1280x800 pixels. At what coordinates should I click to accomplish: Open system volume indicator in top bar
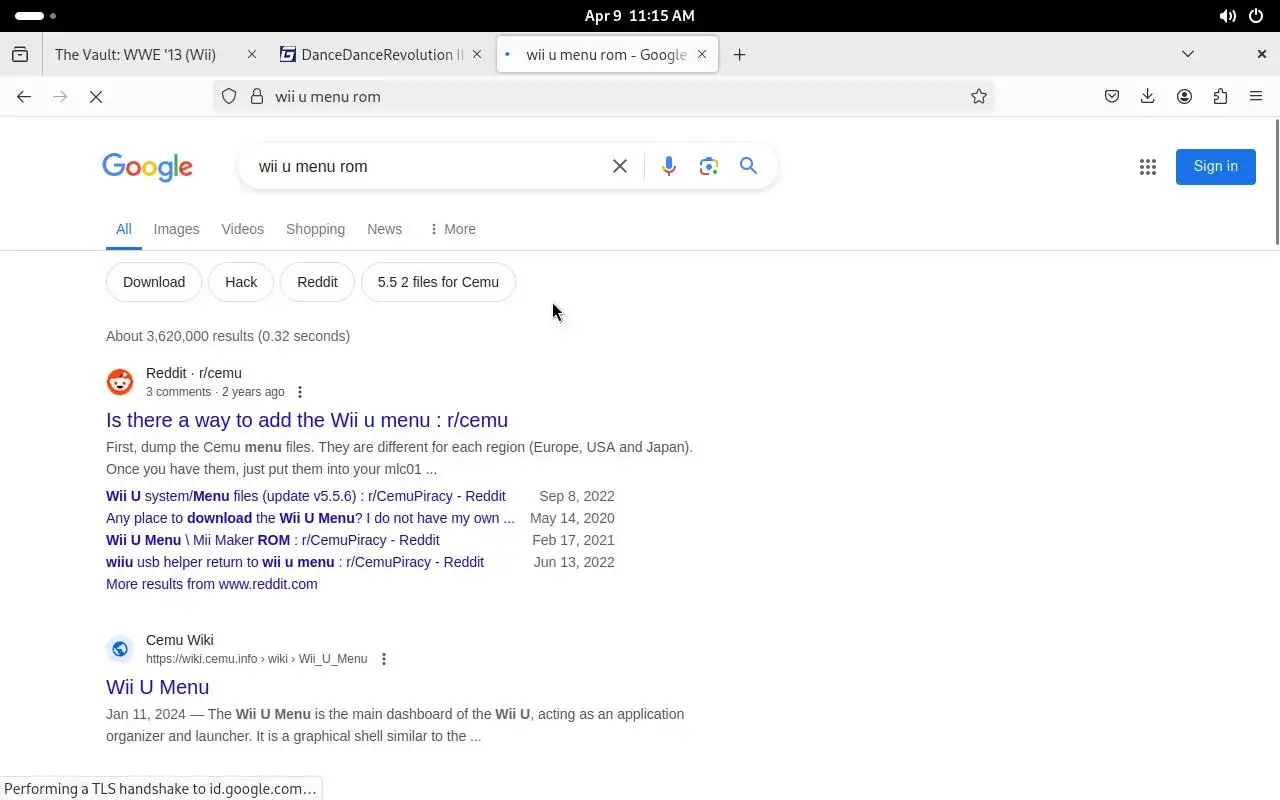(1227, 16)
